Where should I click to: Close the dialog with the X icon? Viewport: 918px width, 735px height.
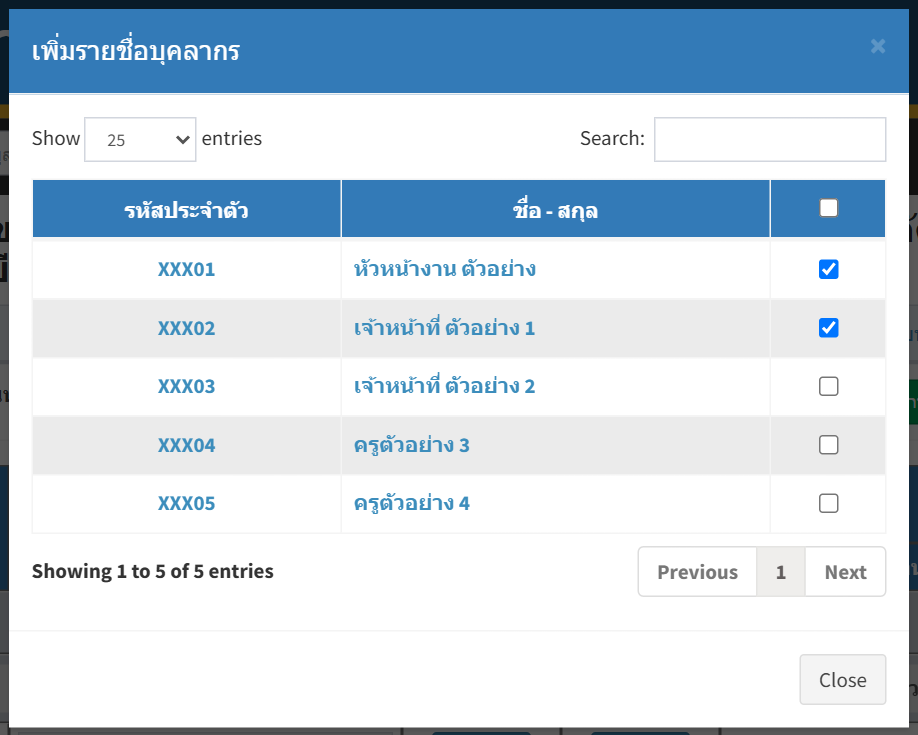point(877,46)
